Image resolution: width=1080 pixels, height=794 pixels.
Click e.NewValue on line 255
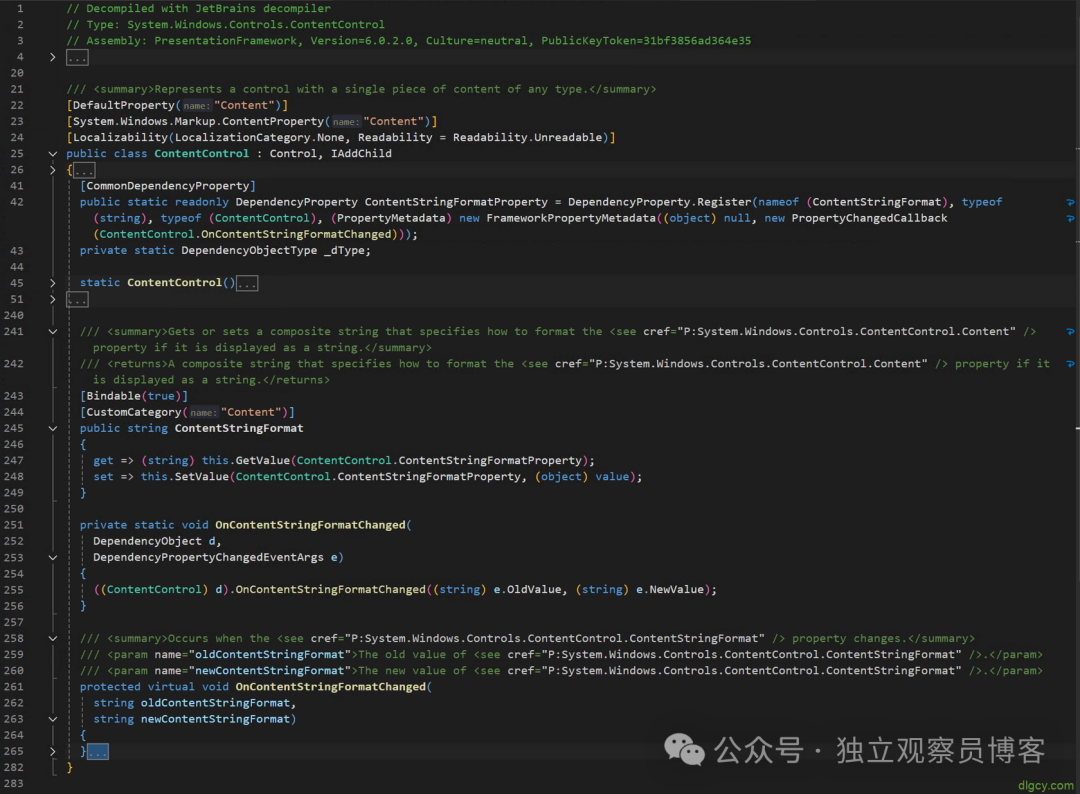tap(669, 590)
